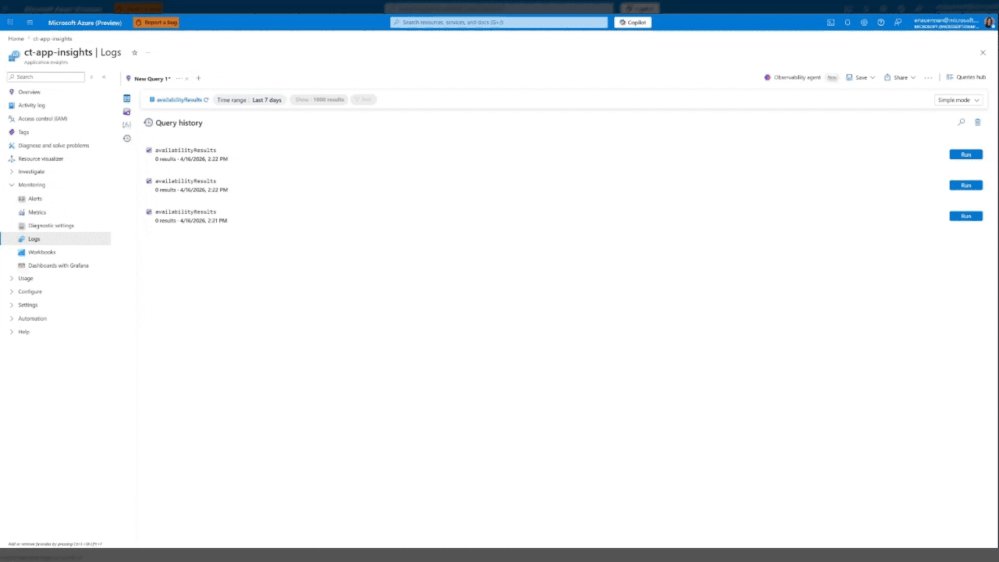Viewport: 999px width, 562px height.
Task: Click the Query history heading
Action: 178,123
